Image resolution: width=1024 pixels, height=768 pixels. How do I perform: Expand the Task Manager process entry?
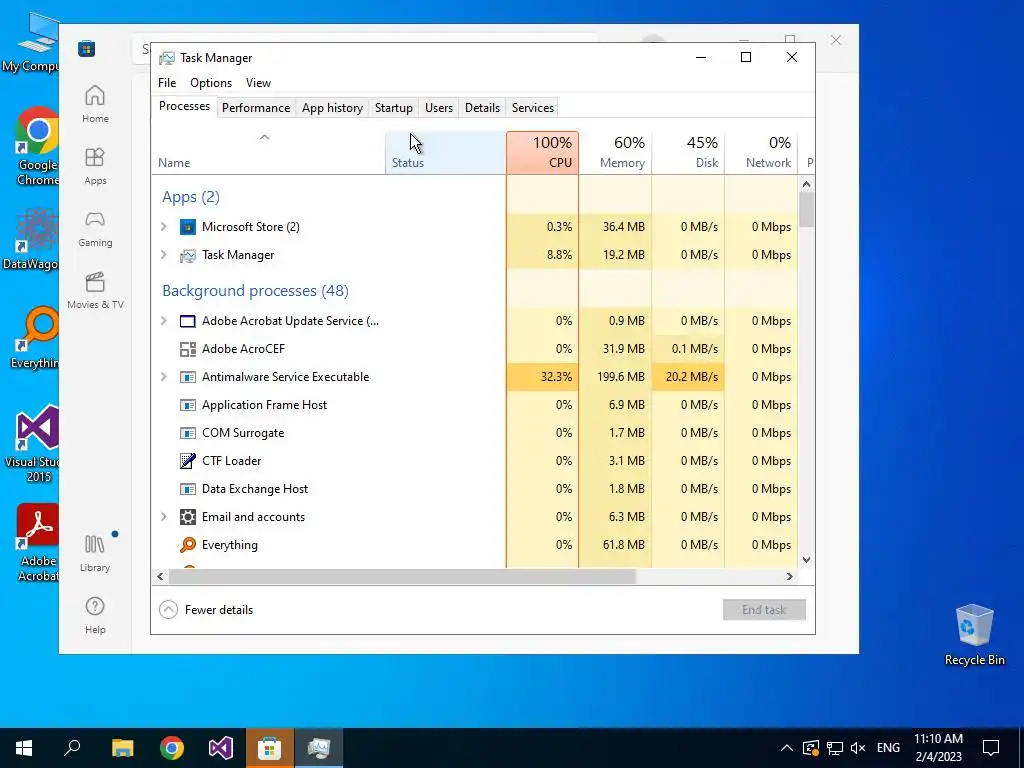164,255
